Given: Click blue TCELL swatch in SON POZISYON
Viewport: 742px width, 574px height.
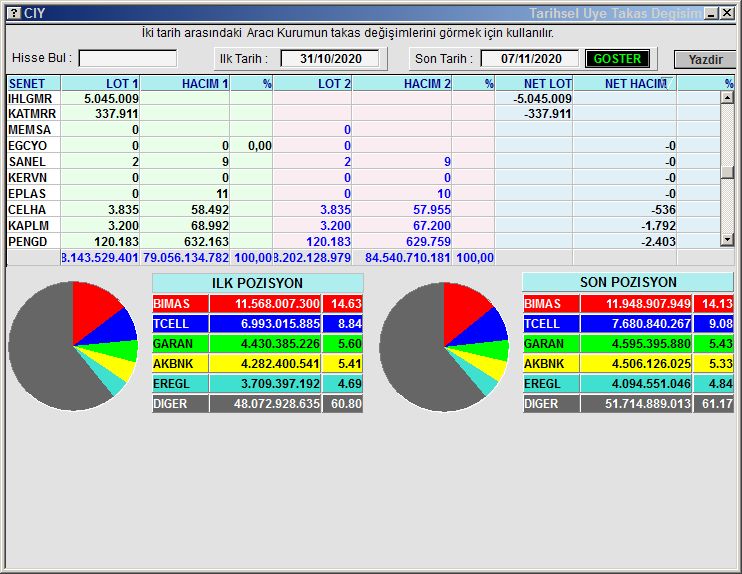Looking at the screenshot, I should tap(551, 324).
